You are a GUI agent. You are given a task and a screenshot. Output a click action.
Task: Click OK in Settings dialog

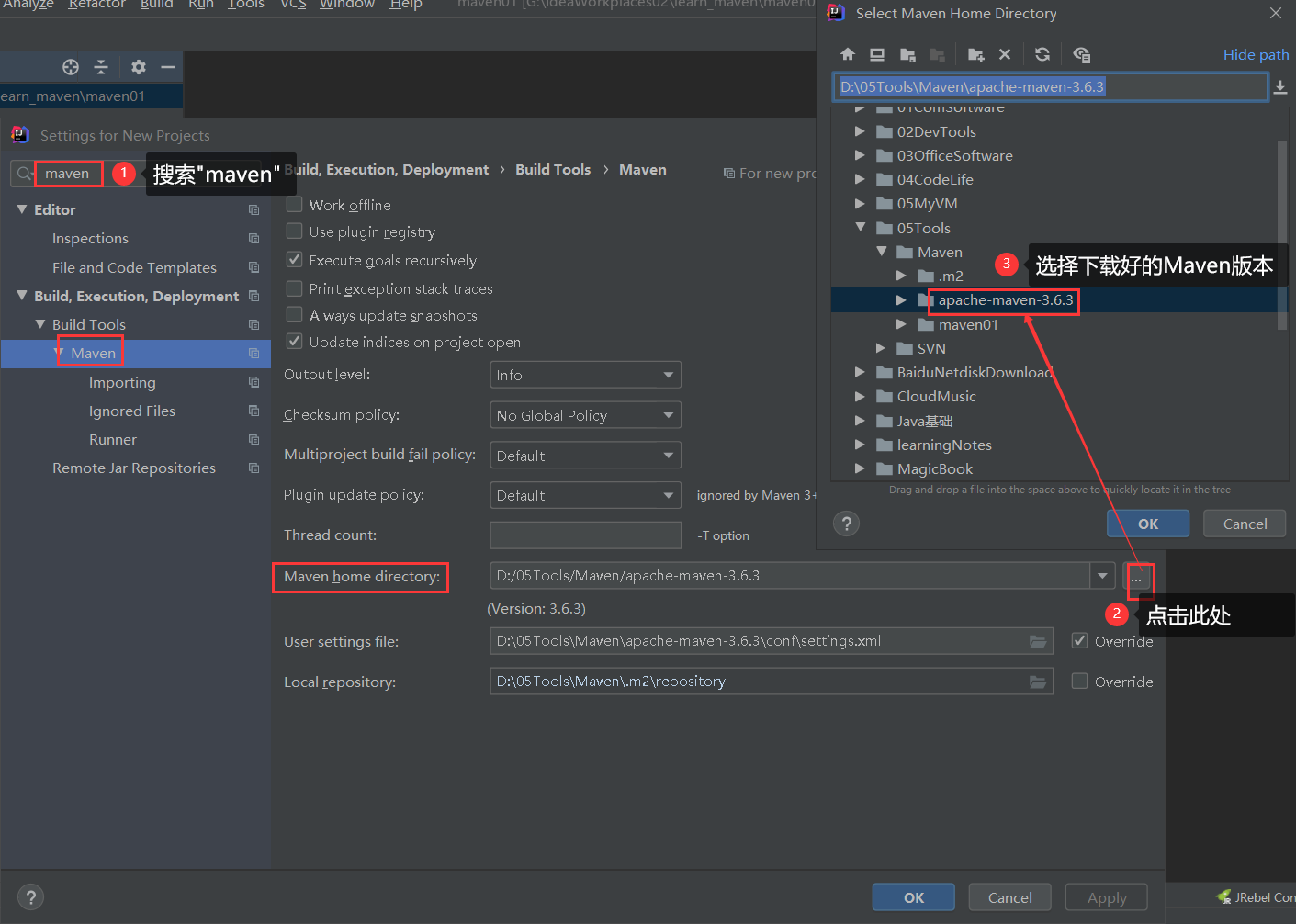[x=914, y=897]
